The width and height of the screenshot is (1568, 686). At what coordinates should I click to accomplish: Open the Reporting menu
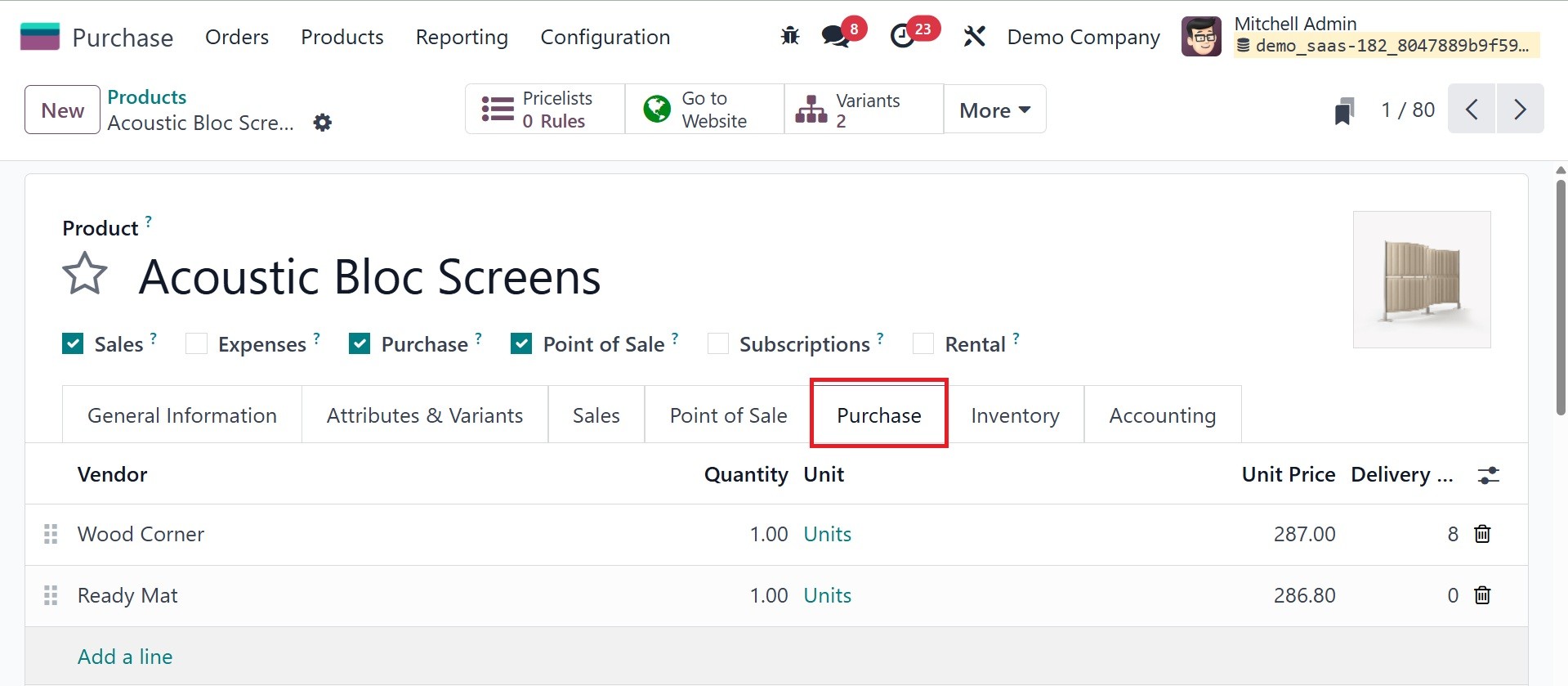[462, 38]
